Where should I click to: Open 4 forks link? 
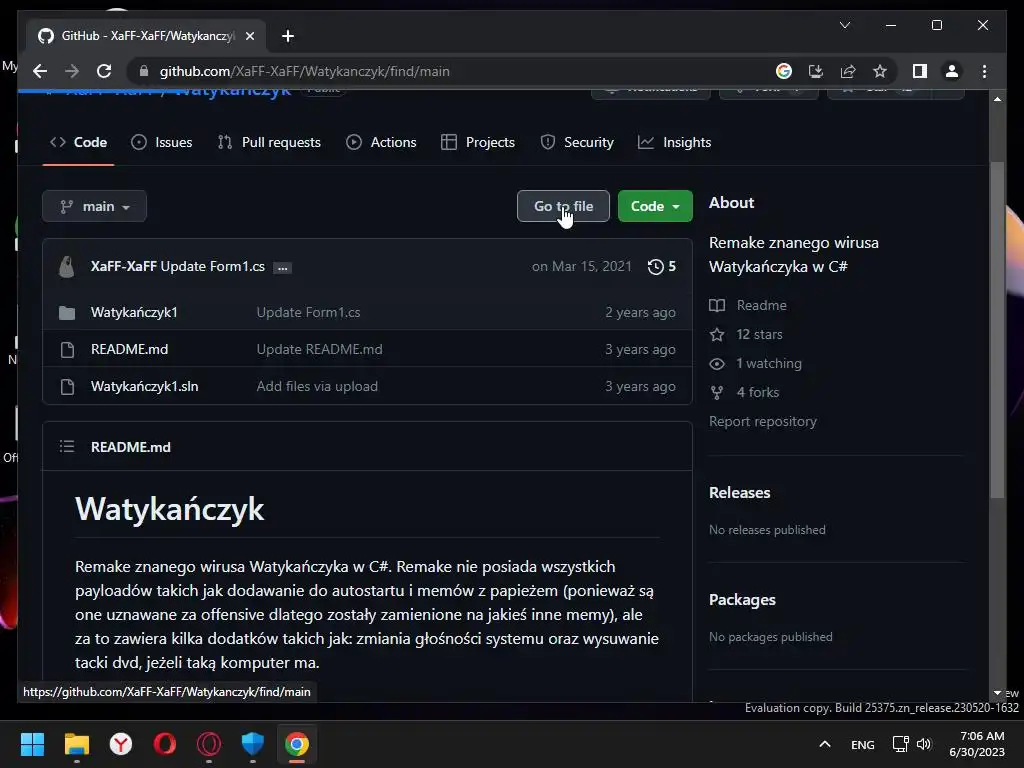coord(744,392)
